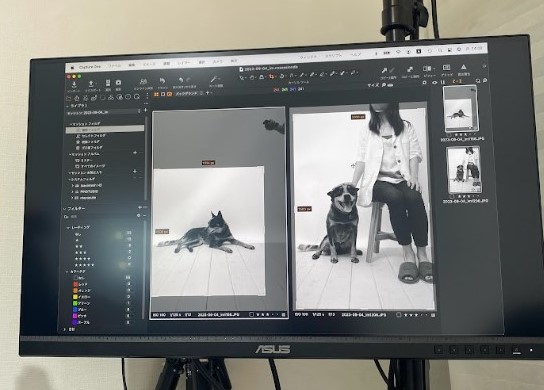Image resolution: width=544 pixels, height=390 pixels.
Task: Collapse the フィルター panel
Action: click(65, 209)
